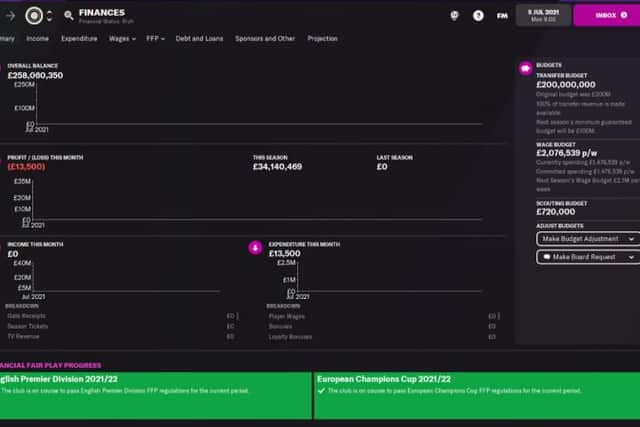Click the speech icon on Make Board Request
640x427 pixels.
click(x=547, y=257)
